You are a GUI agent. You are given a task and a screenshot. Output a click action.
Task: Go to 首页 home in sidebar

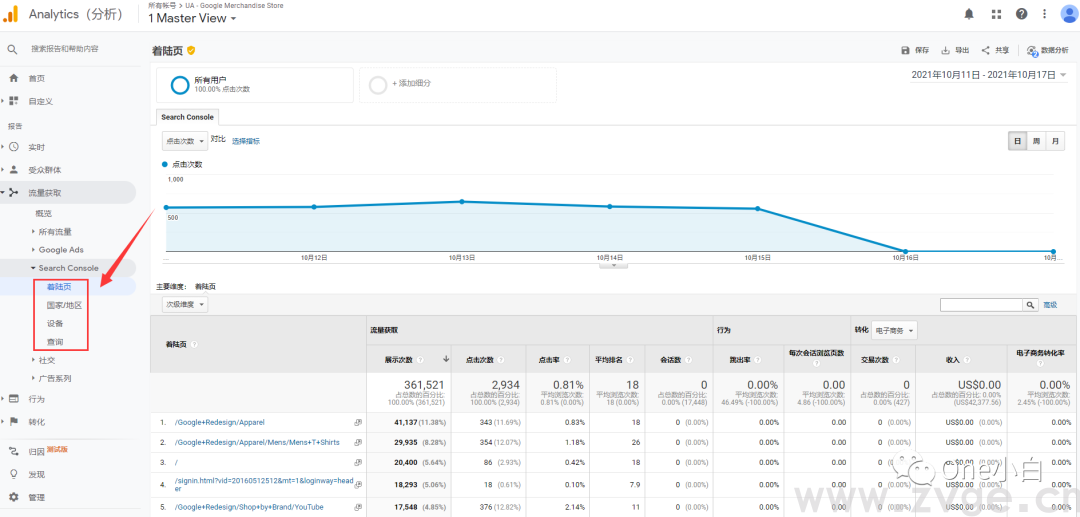click(37, 78)
